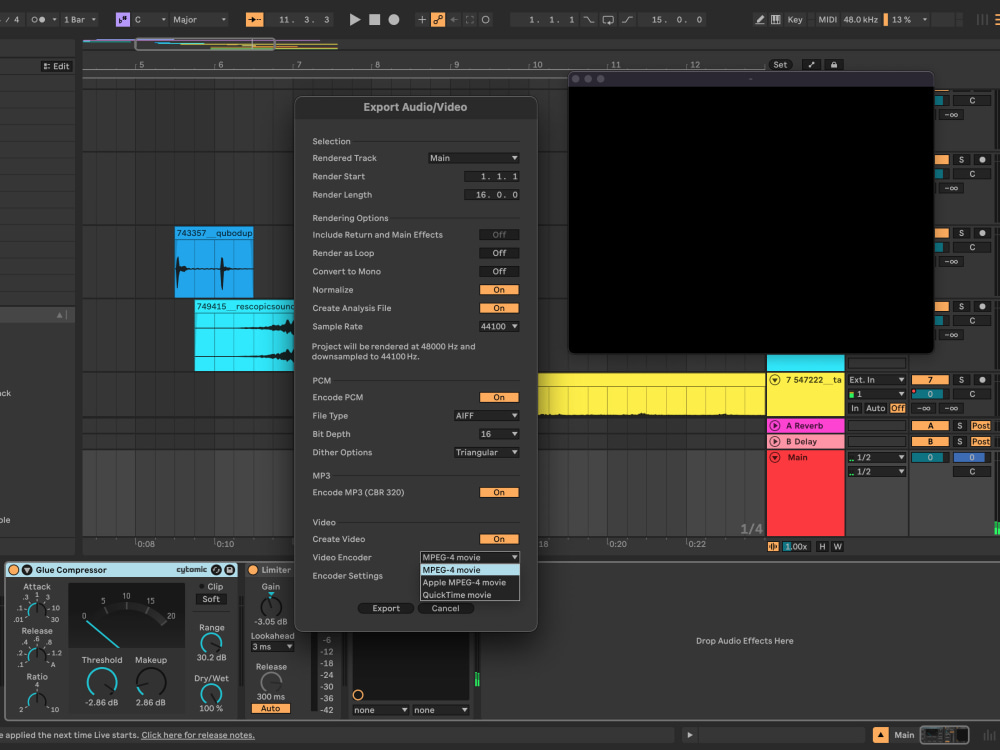Toggle Glue Compressor device activator
The width and height of the screenshot is (1000, 750).
[13, 570]
